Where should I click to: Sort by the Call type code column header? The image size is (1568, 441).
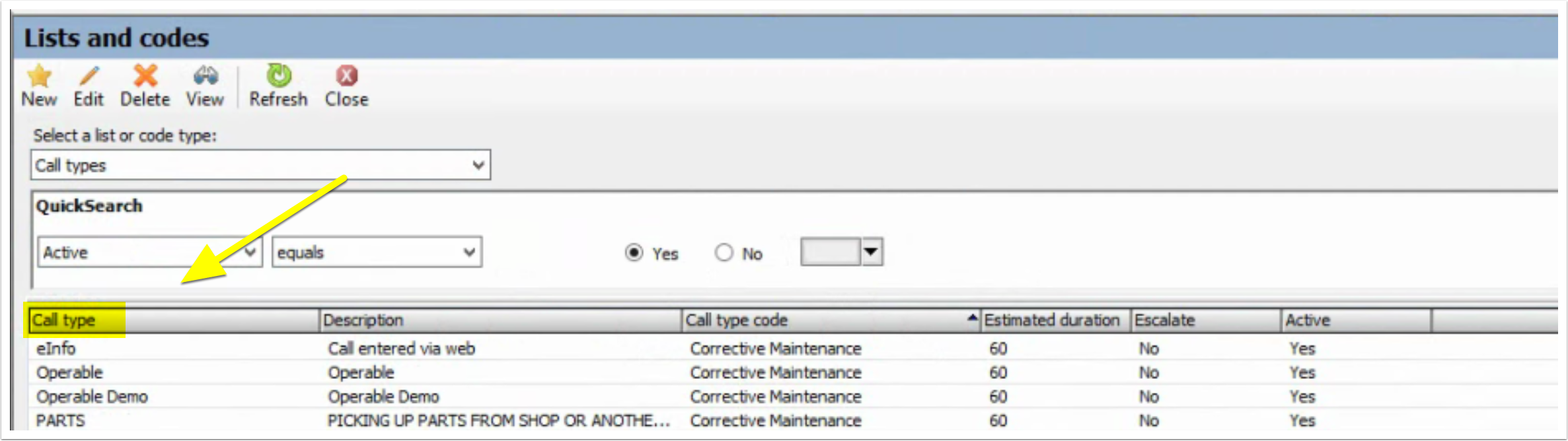pos(831,320)
